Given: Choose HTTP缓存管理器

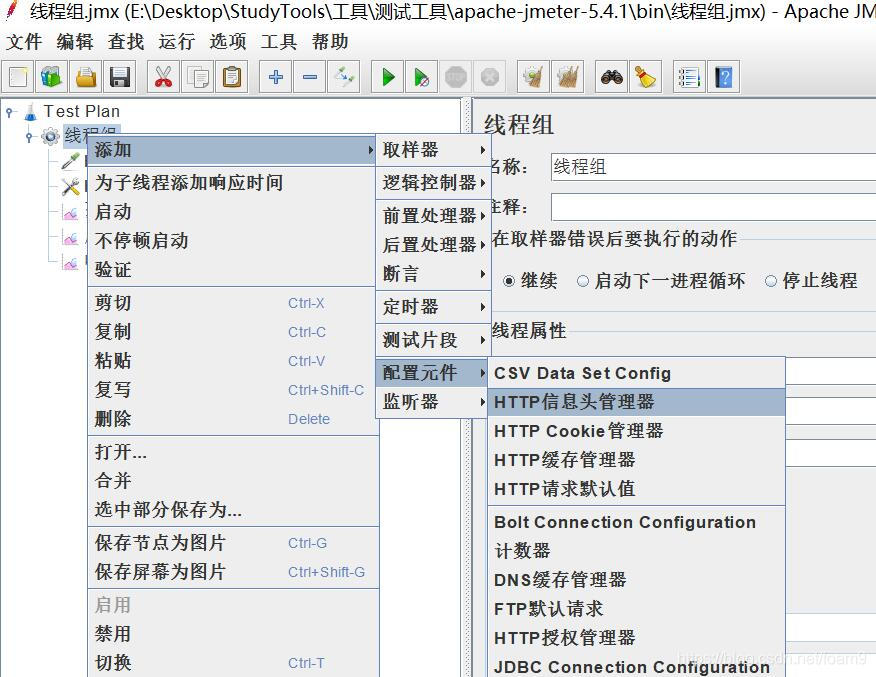Looking at the screenshot, I should 636,460.
